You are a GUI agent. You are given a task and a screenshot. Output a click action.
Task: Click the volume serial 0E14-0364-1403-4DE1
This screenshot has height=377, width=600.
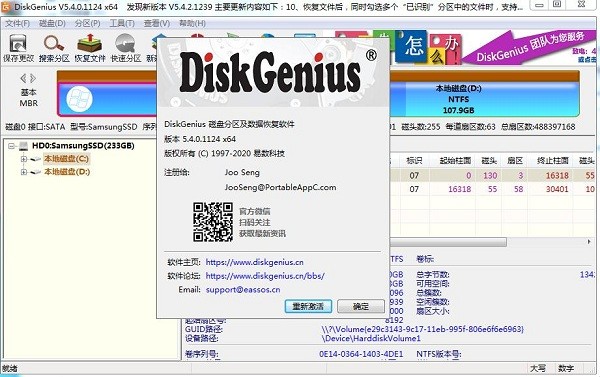pos(361,354)
